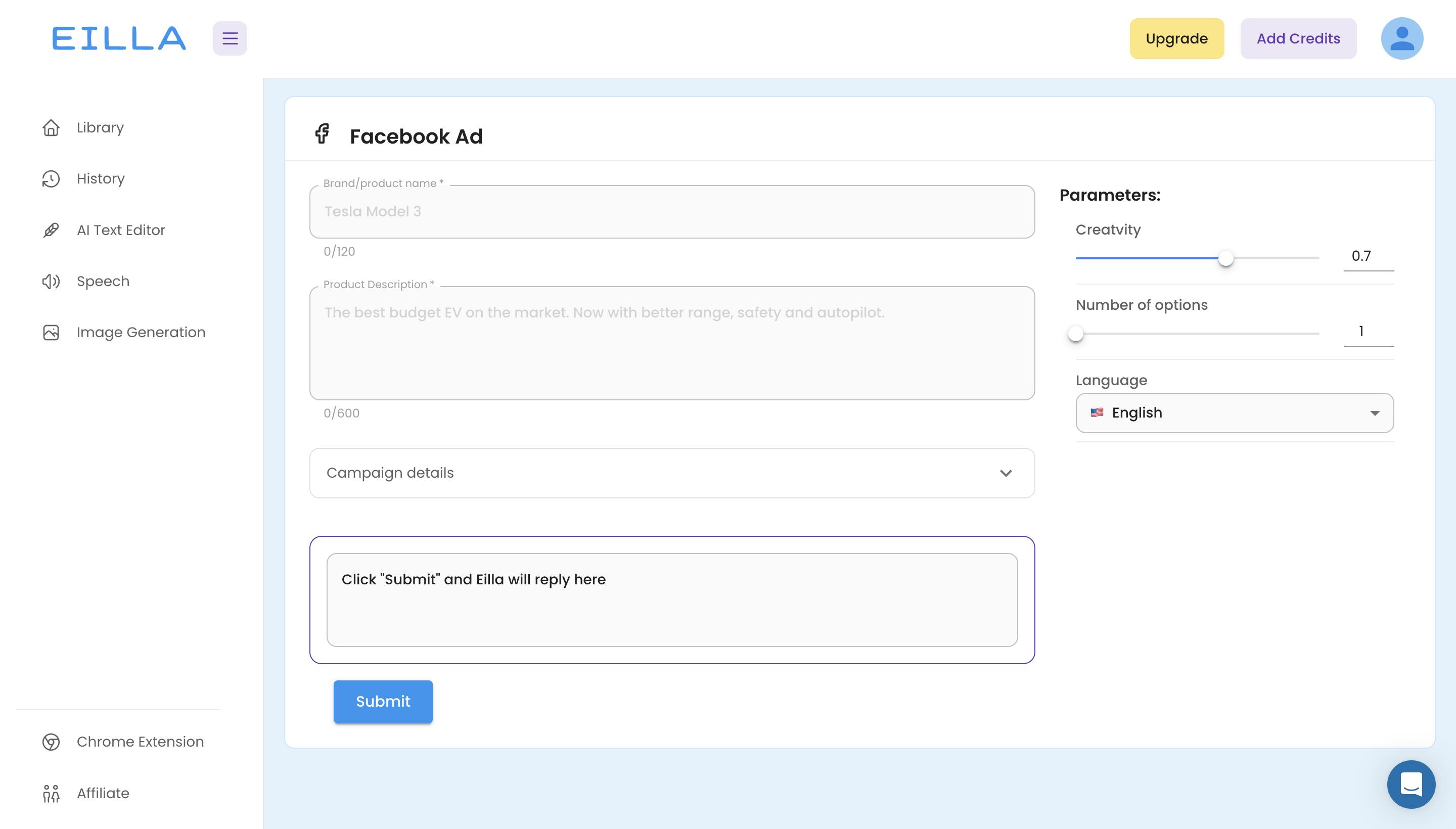The image size is (1456, 829).
Task: Click the Speech speaker icon
Action: click(x=51, y=281)
